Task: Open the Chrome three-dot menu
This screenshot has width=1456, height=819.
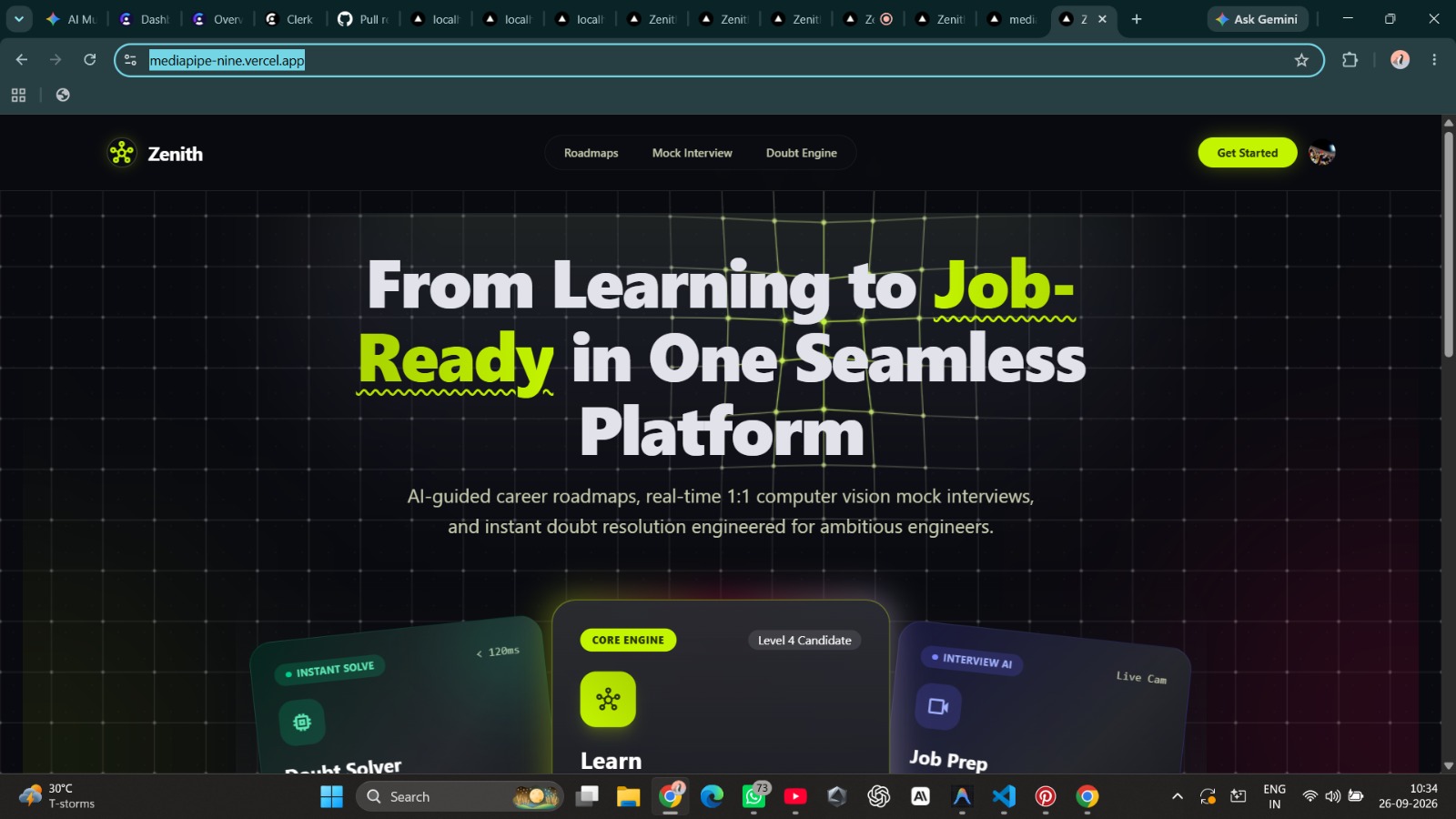Action: click(1434, 60)
